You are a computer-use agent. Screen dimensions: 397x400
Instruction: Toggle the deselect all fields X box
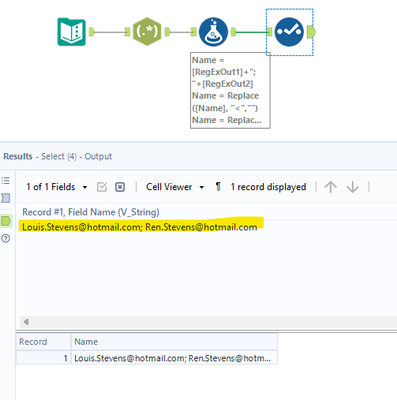[120, 187]
